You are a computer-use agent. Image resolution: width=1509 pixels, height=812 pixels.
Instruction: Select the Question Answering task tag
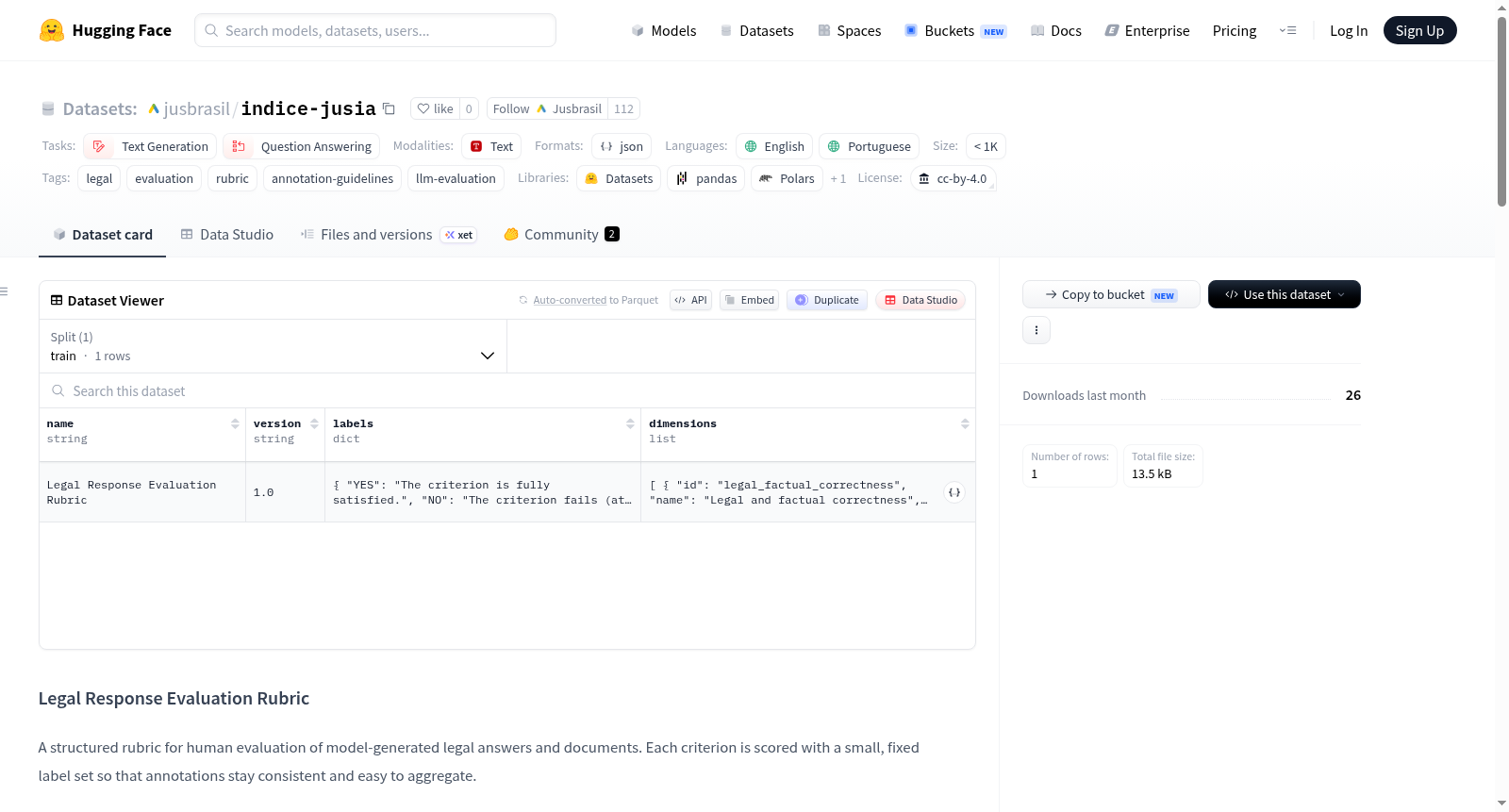302,146
